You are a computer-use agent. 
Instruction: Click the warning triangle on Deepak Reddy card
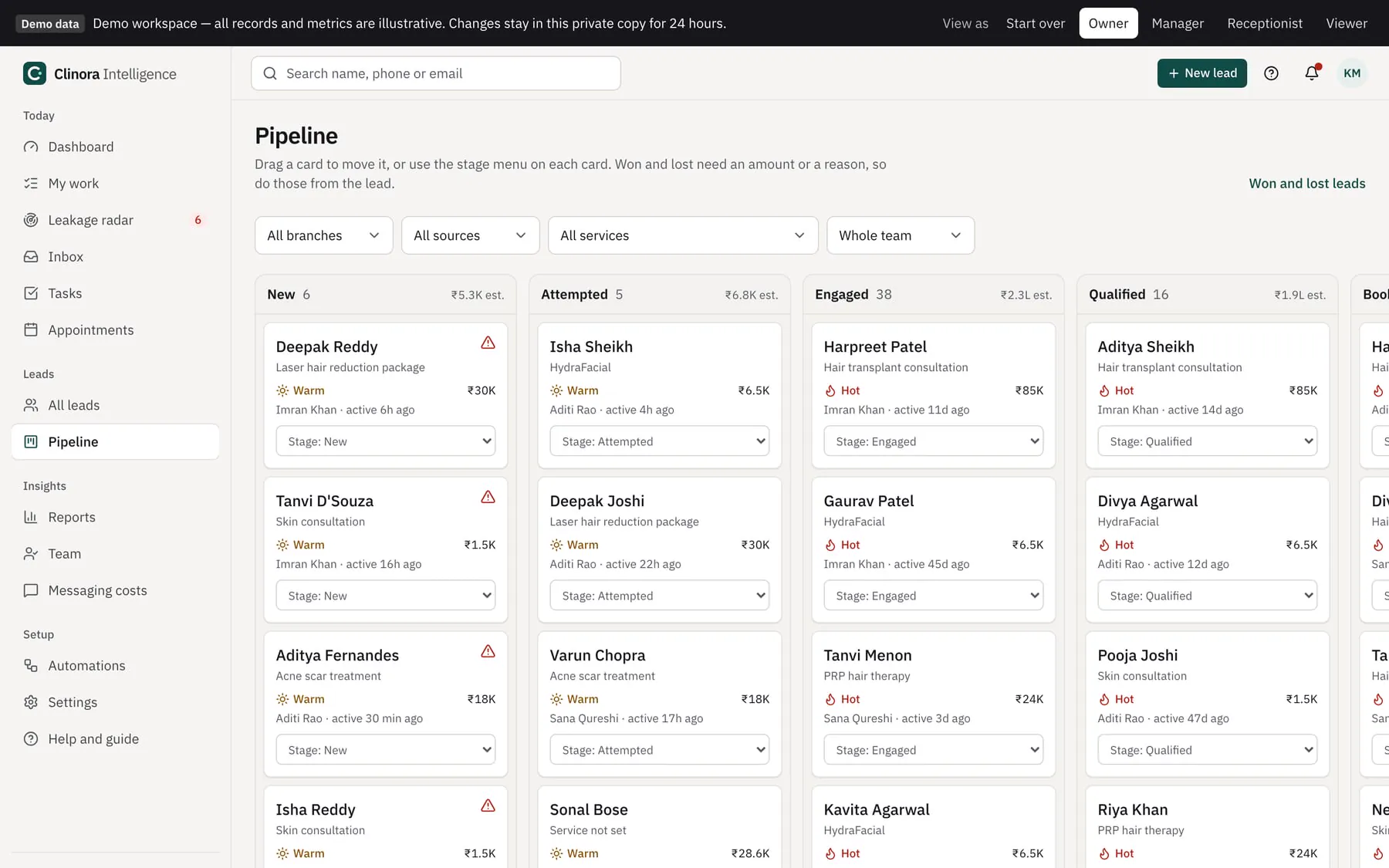point(488,343)
